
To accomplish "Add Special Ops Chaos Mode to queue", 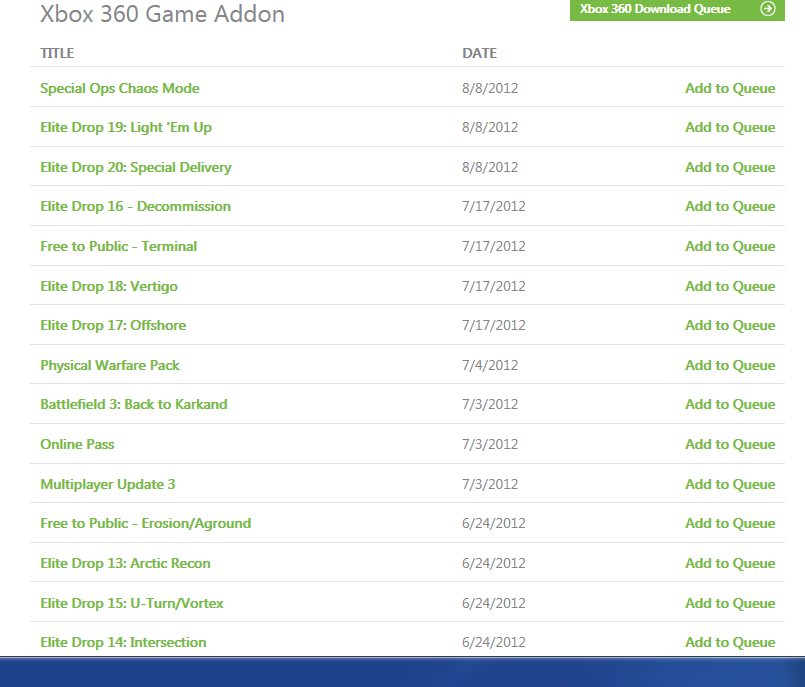I will coord(730,88).
